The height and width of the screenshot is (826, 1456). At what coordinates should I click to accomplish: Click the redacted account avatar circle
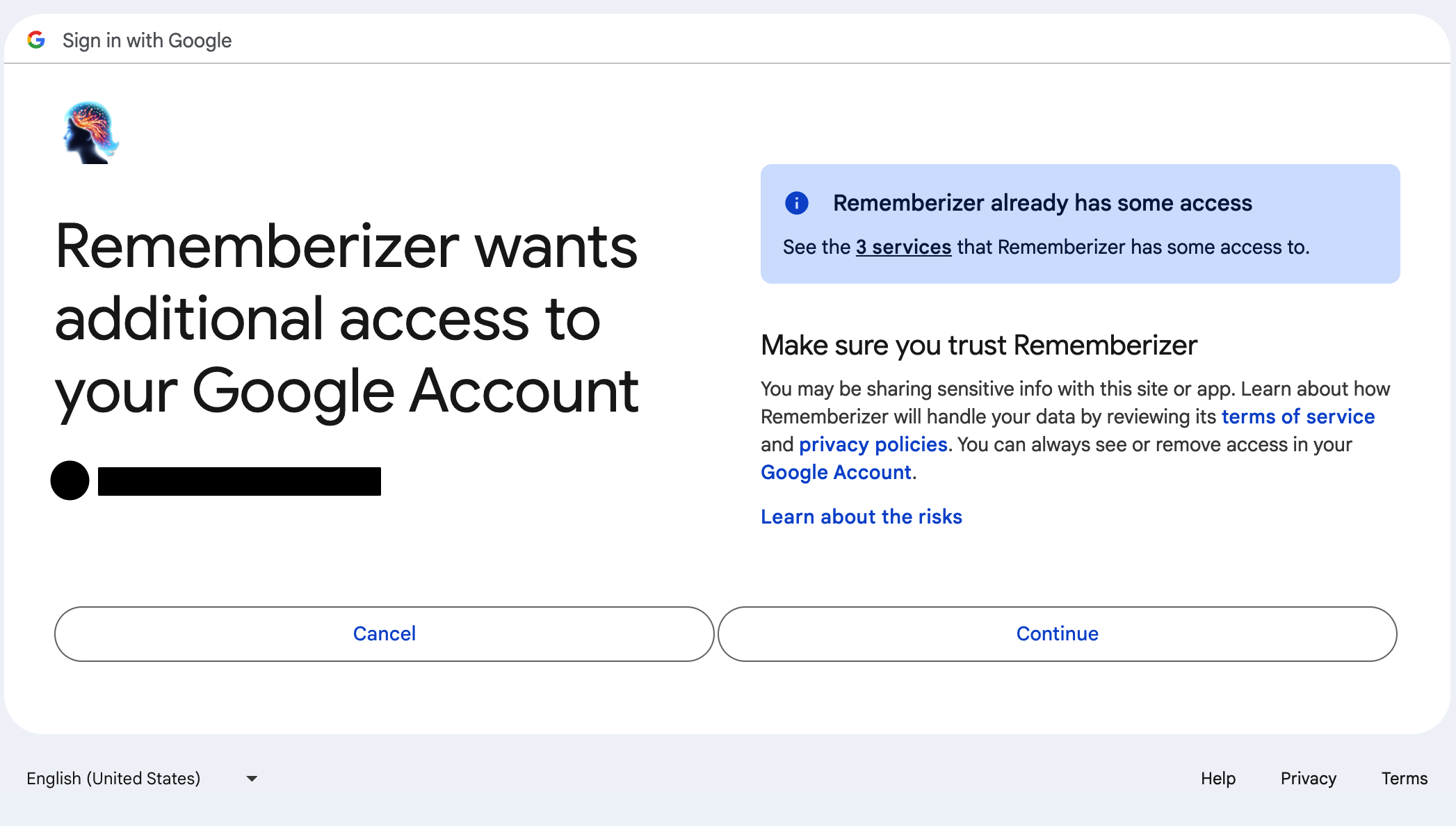[x=70, y=480]
